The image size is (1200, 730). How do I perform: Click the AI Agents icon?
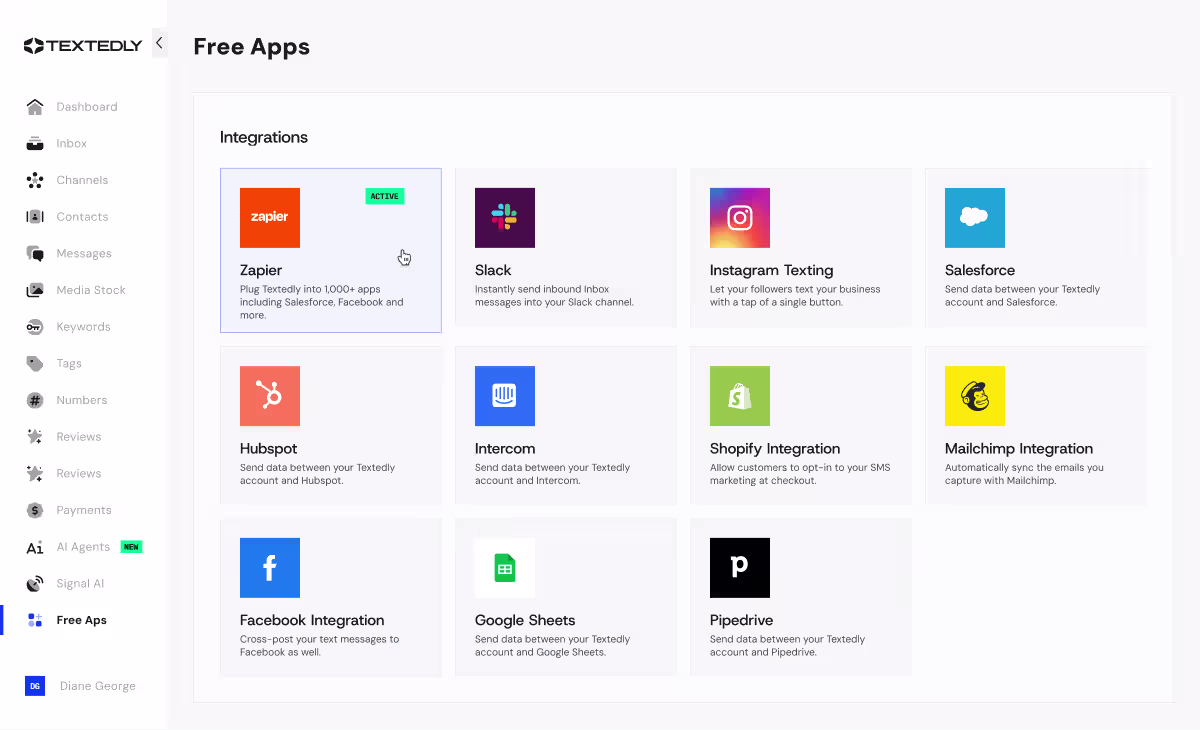coord(35,547)
